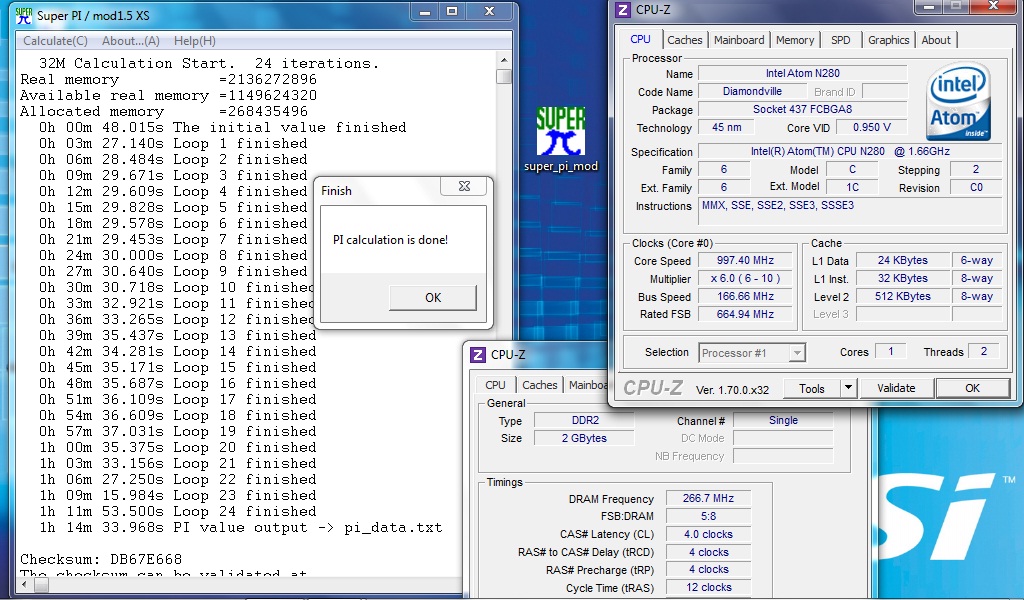Minimize the Super PI window
This screenshot has width=1024, height=600.
click(x=424, y=11)
